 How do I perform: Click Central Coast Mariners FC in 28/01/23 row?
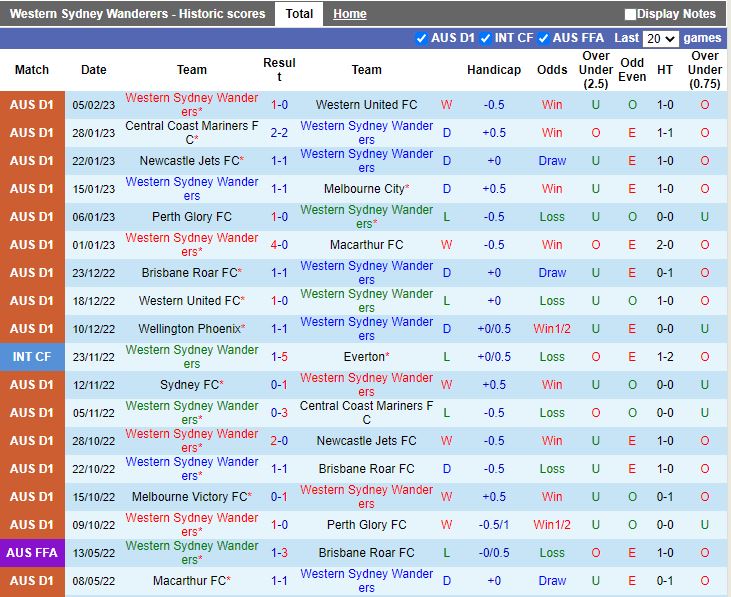[x=192, y=133]
